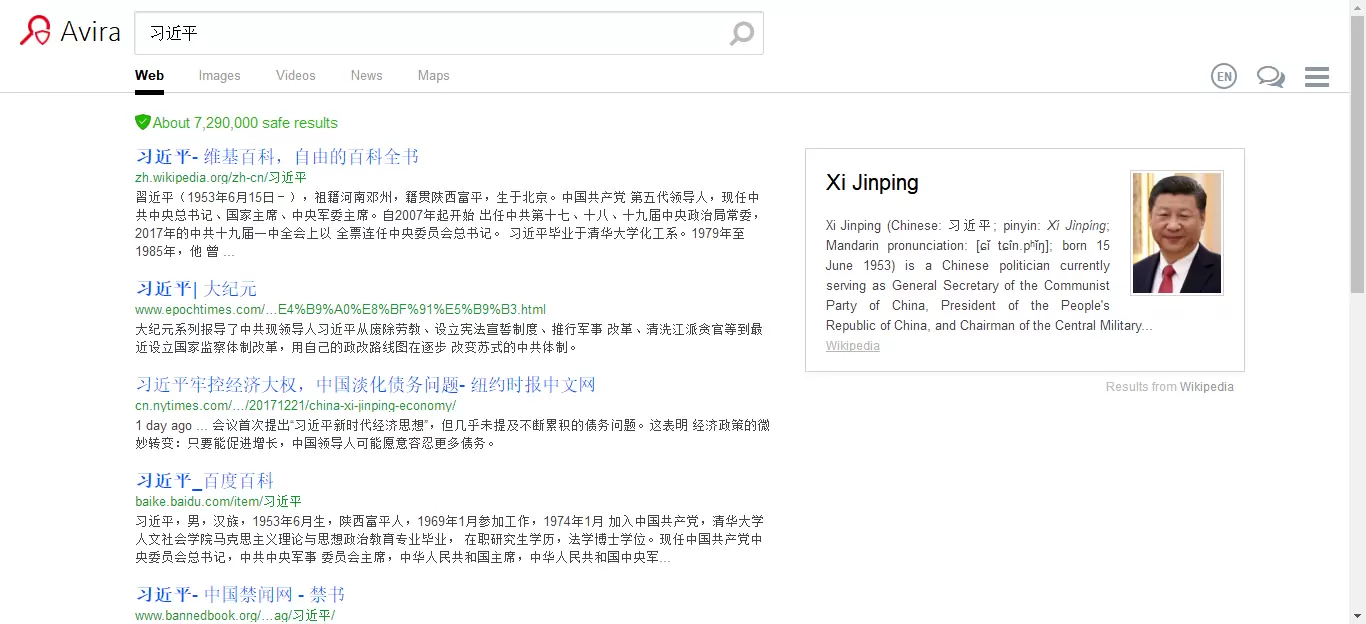Screen dimensions: 1366x624
Task: Open the 中国禁闻网 禁书 result
Action: coord(240,594)
